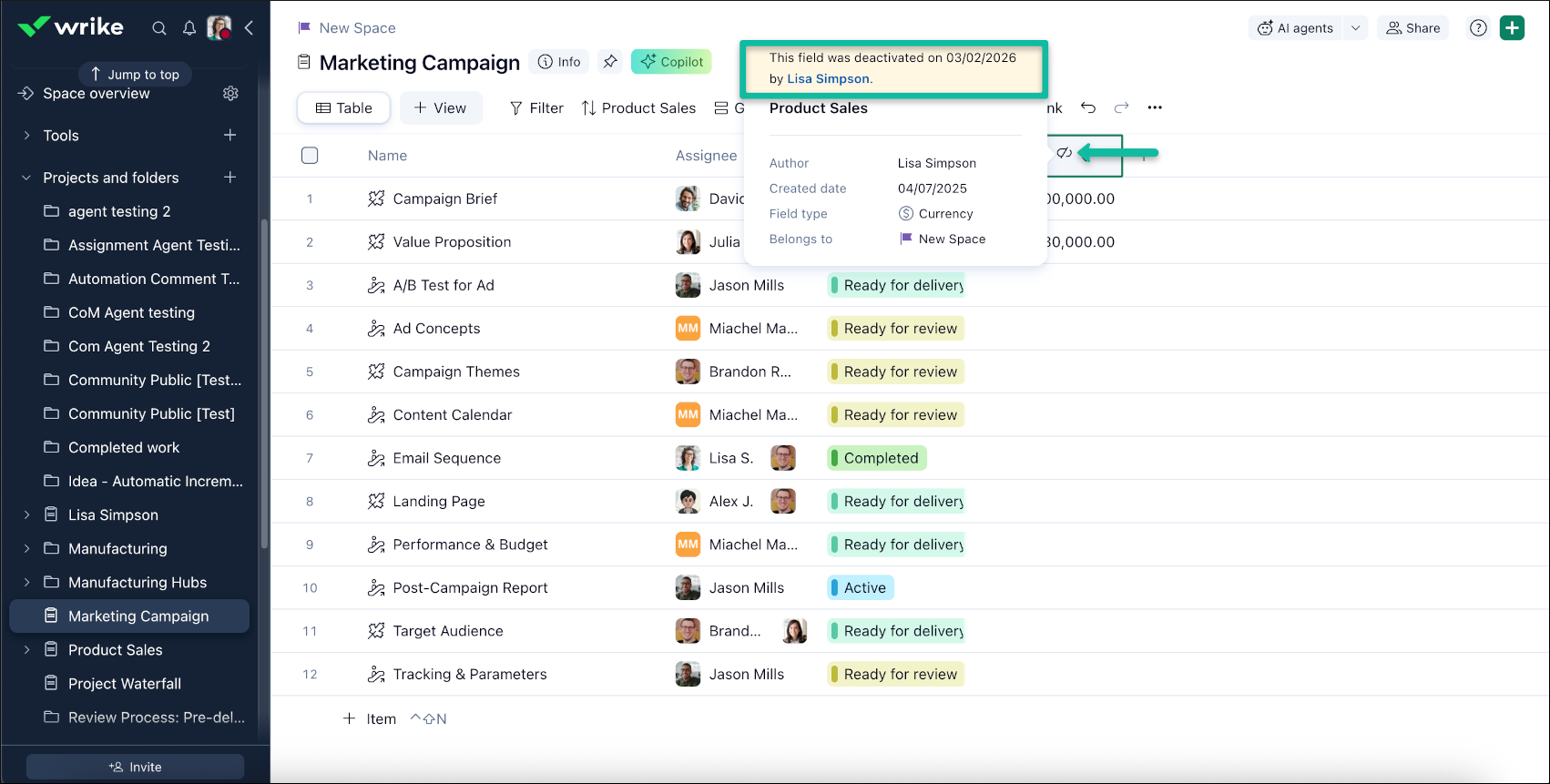Image resolution: width=1550 pixels, height=784 pixels.
Task: Click the deactivated field column icon
Action: [x=1064, y=153]
